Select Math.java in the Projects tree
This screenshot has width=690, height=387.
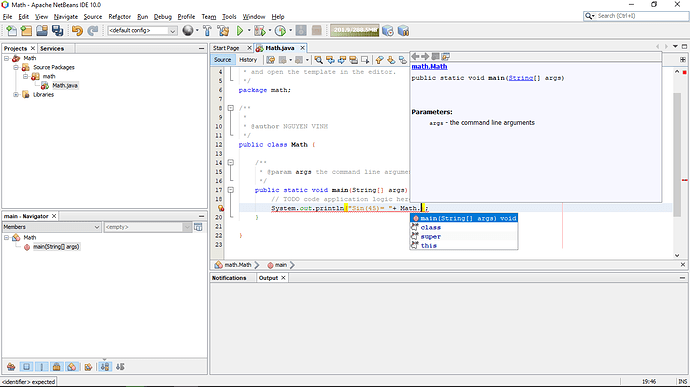pyautogui.click(x=65, y=85)
